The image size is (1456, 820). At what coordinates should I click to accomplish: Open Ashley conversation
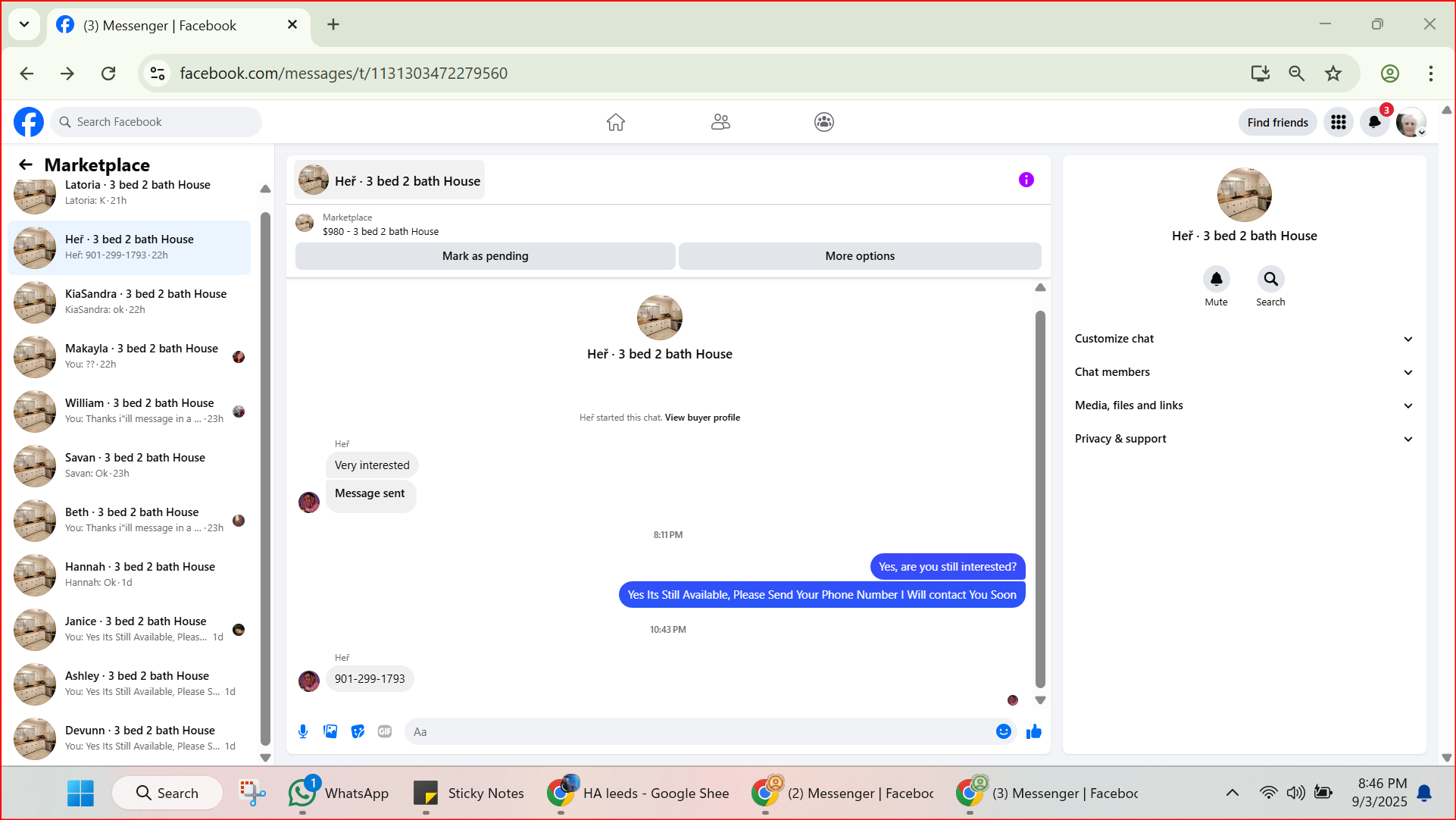click(x=129, y=684)
